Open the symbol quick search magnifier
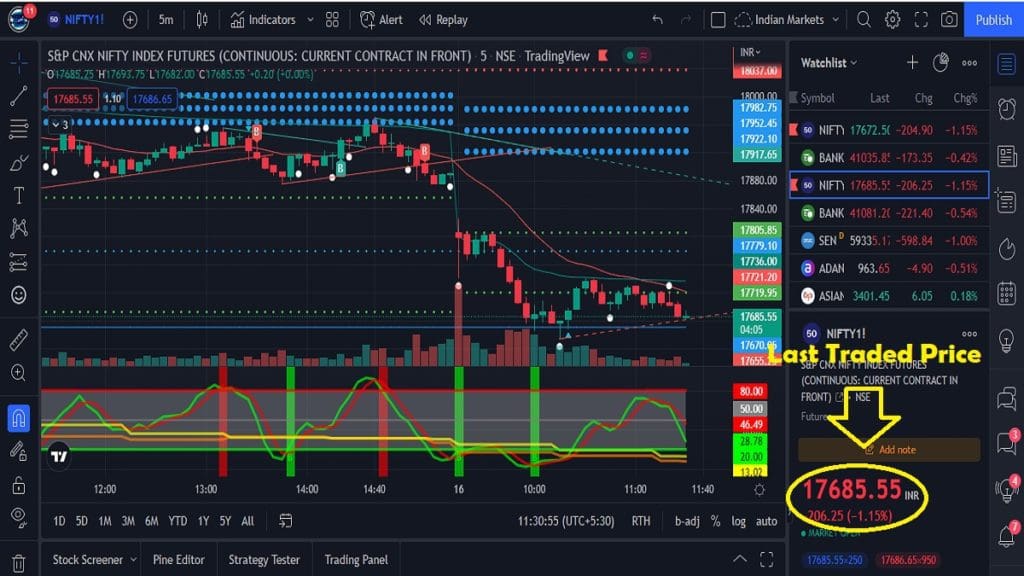The width and height of the screenshot is (1024, 576). [864, 20]
